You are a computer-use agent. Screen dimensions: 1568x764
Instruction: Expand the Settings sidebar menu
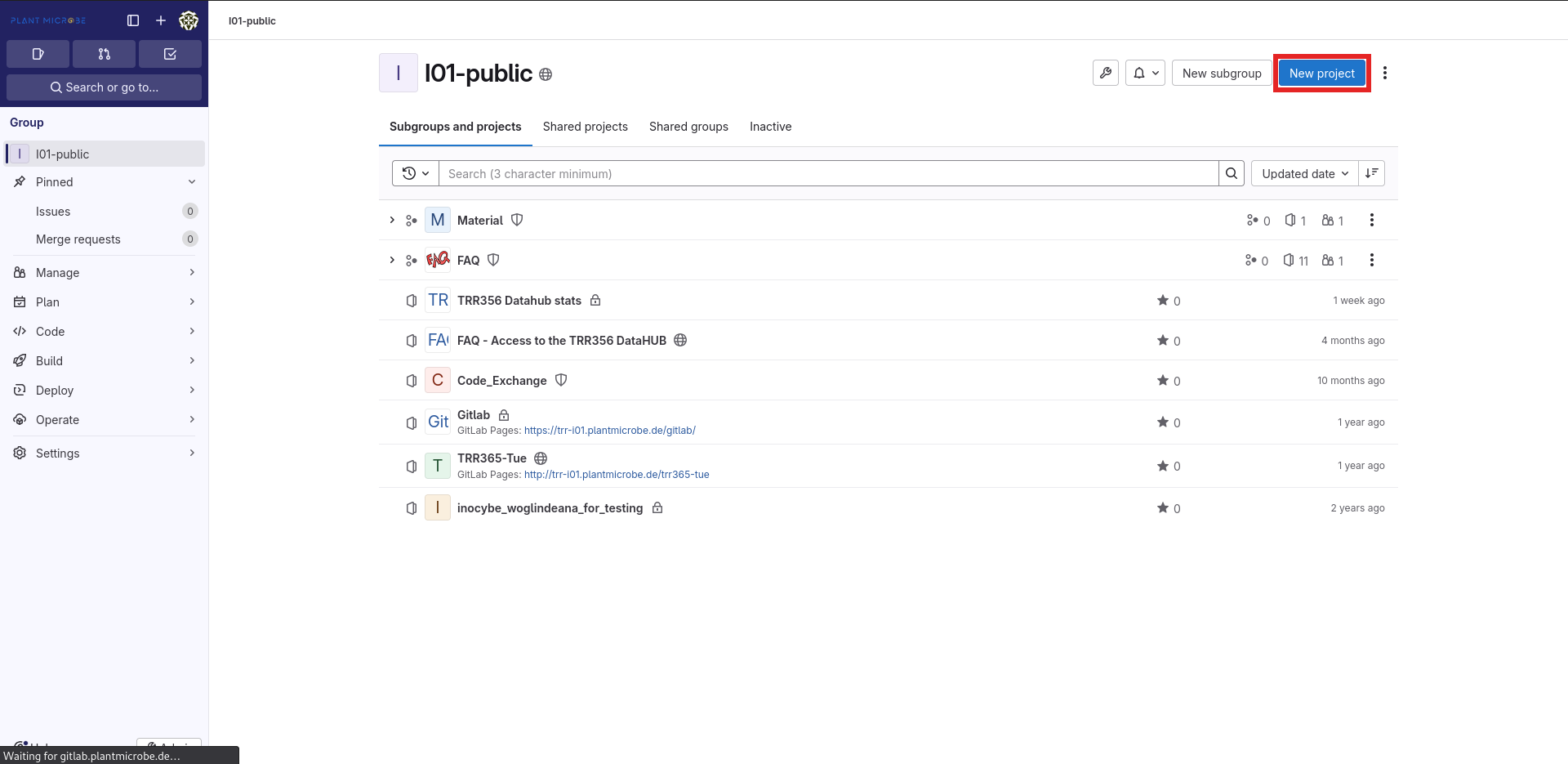pyautogui.click(x=104, y=453)
